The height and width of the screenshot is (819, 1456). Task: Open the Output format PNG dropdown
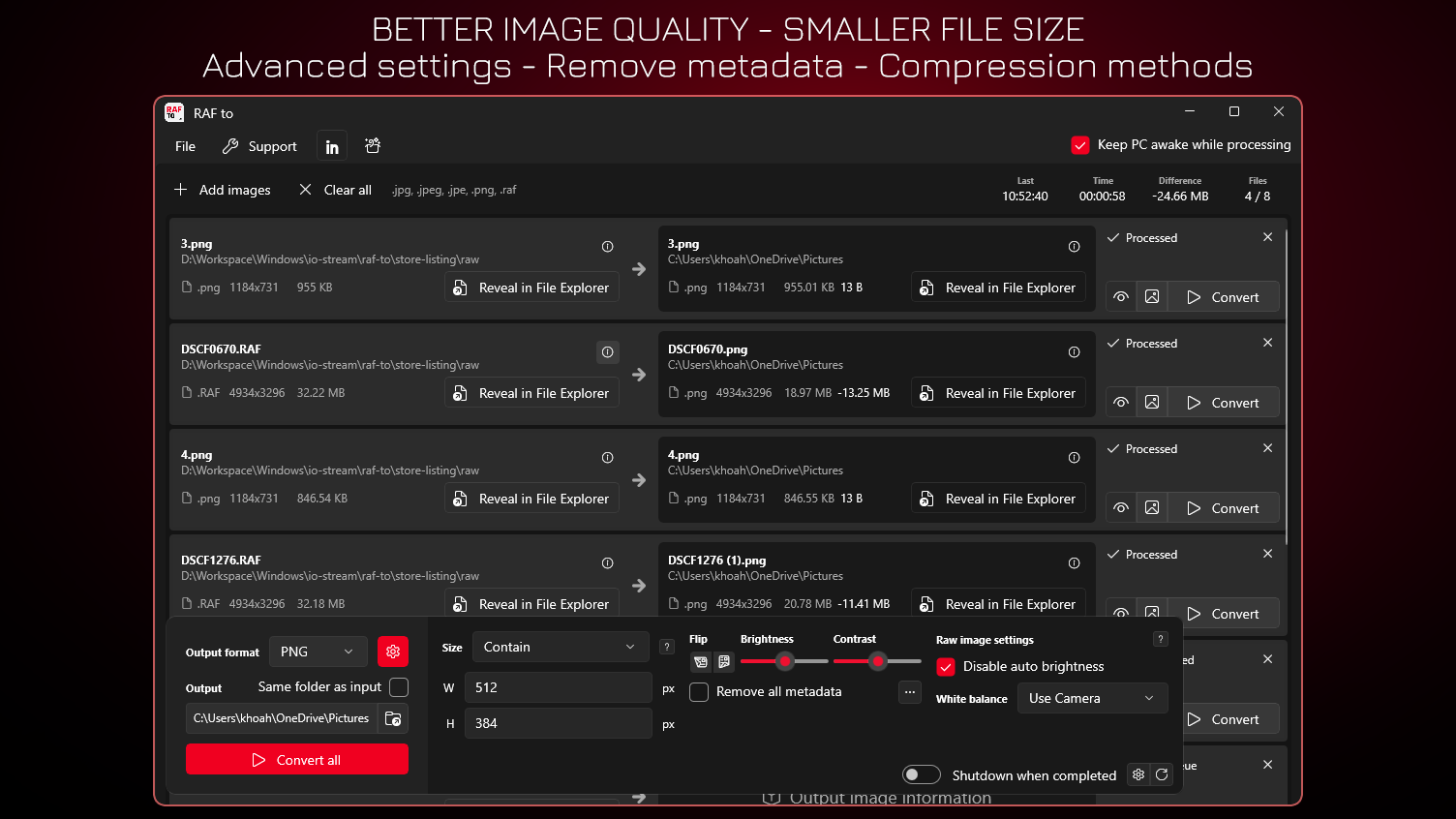point(318,652)
